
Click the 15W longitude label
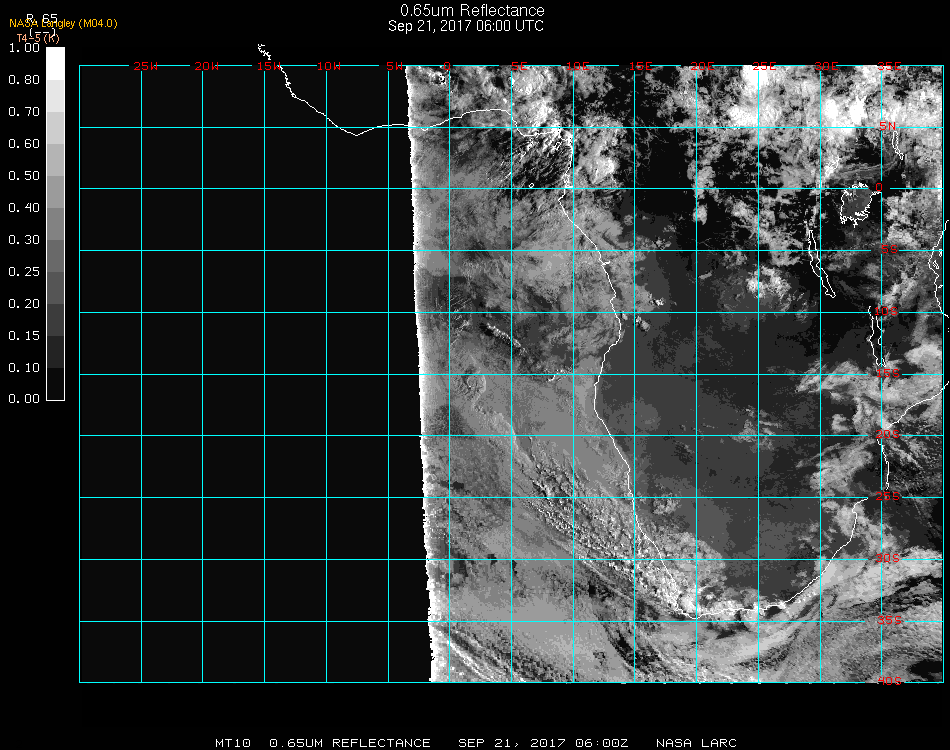[x=269, y=66]
